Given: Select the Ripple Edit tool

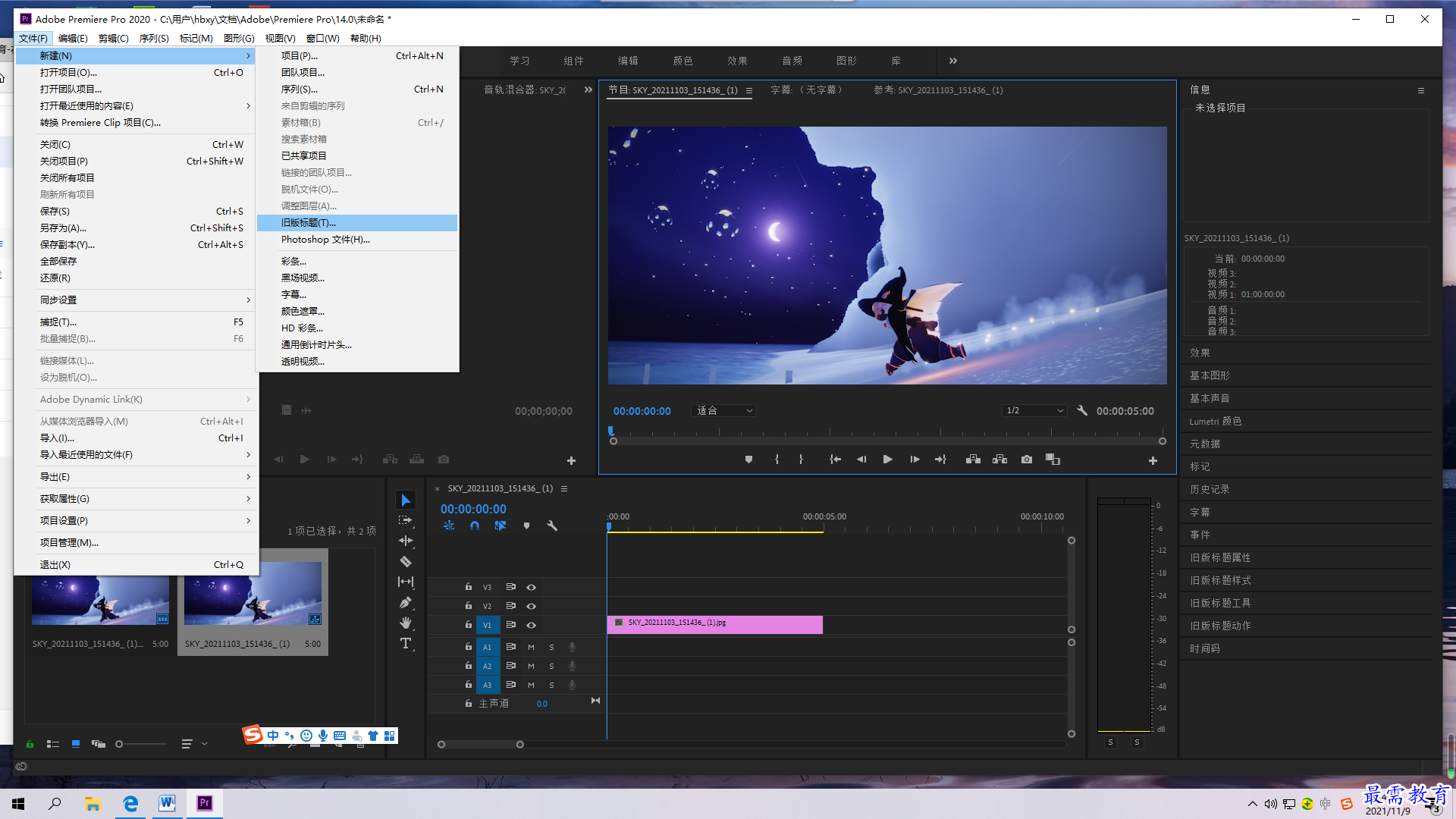Looking at the screenshot, I should tap(406, 541).
